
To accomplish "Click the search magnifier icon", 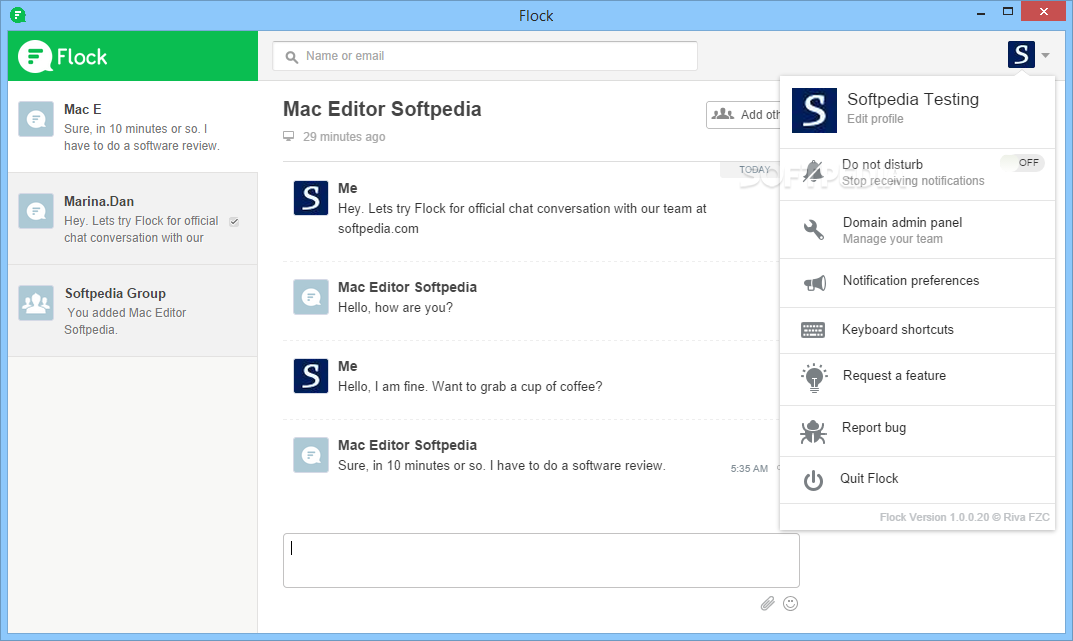I will coord(292,57).
